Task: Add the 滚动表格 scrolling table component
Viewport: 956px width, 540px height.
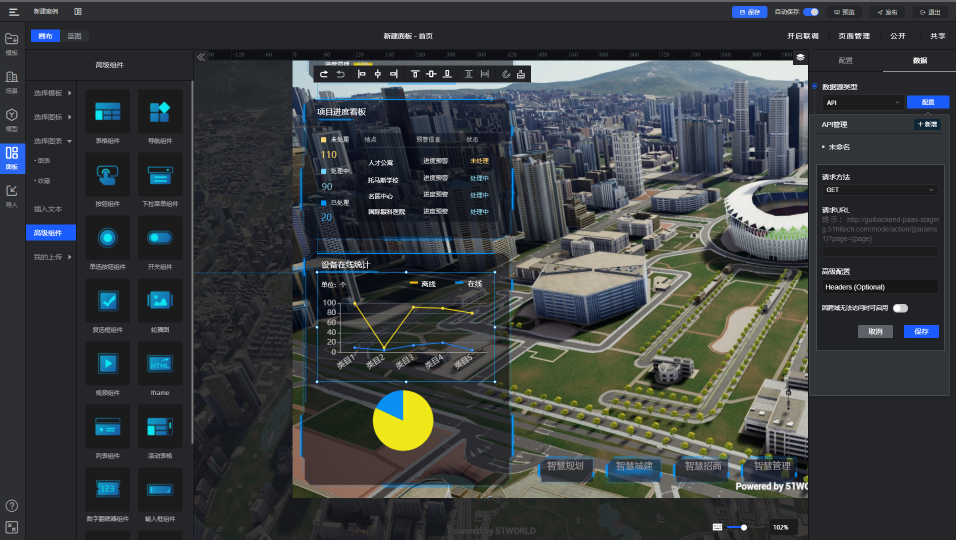Action: [x=160, y=427]
